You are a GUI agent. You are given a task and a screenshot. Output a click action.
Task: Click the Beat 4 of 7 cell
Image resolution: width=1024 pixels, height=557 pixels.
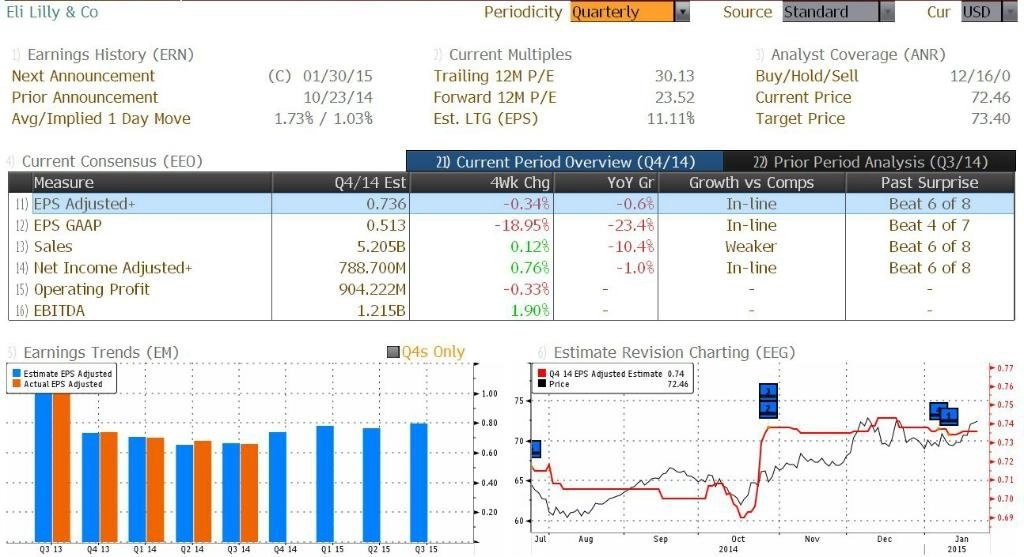coord(929,225)
